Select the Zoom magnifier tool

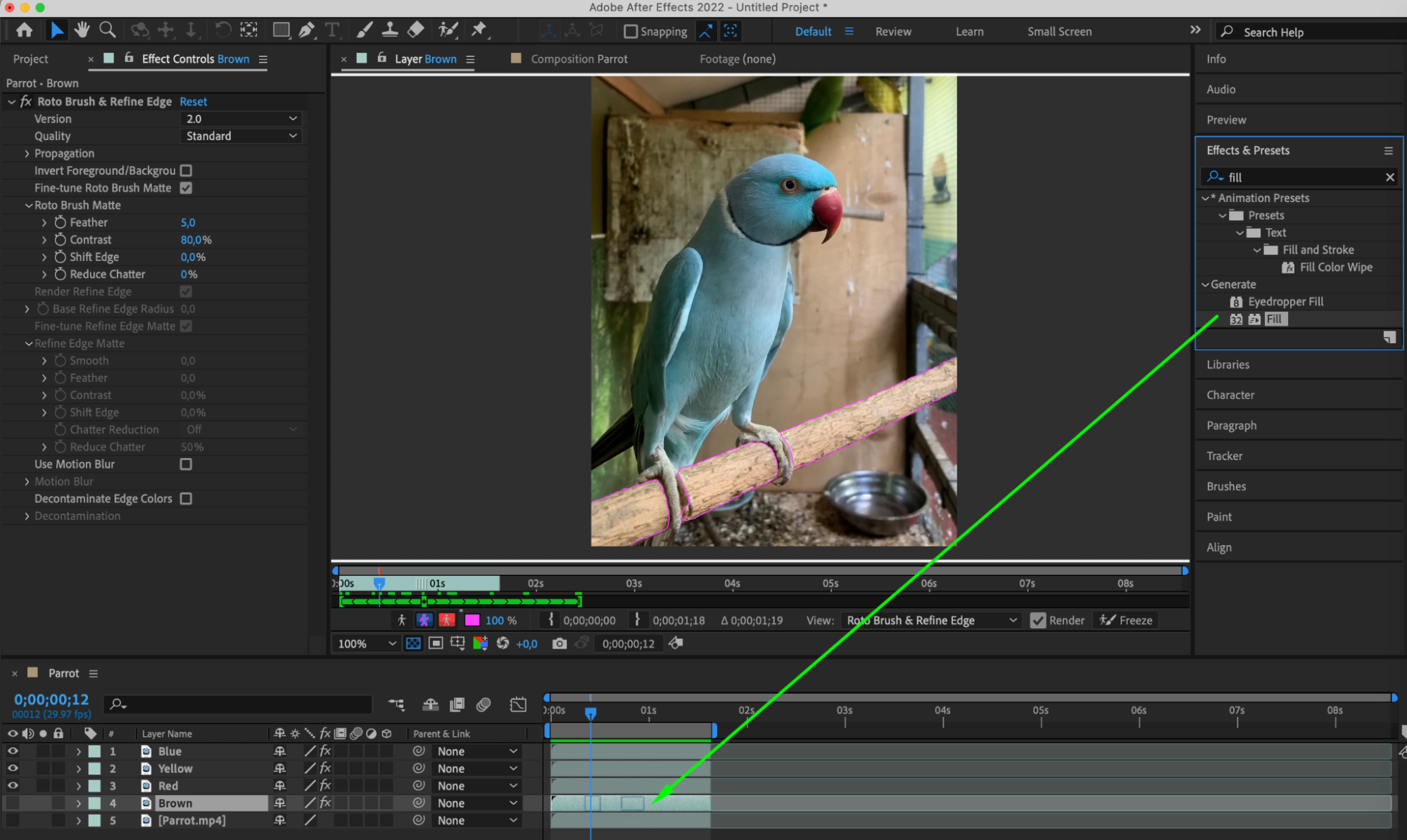pos(108,30)
